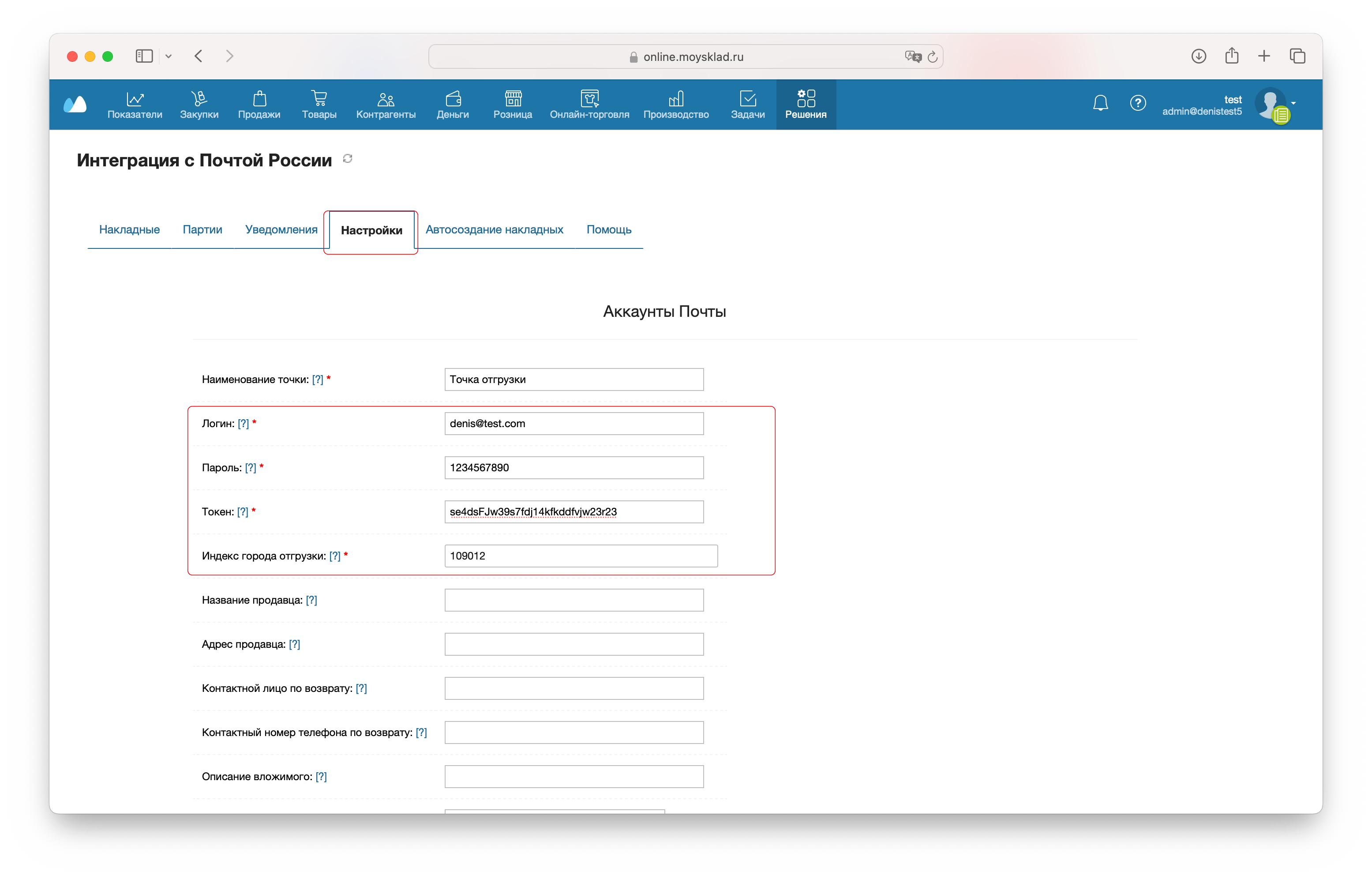Click the Название продавца input field
Image resolution: width=1372 pixels, height=879 pixels.
(x=574, y=600)
